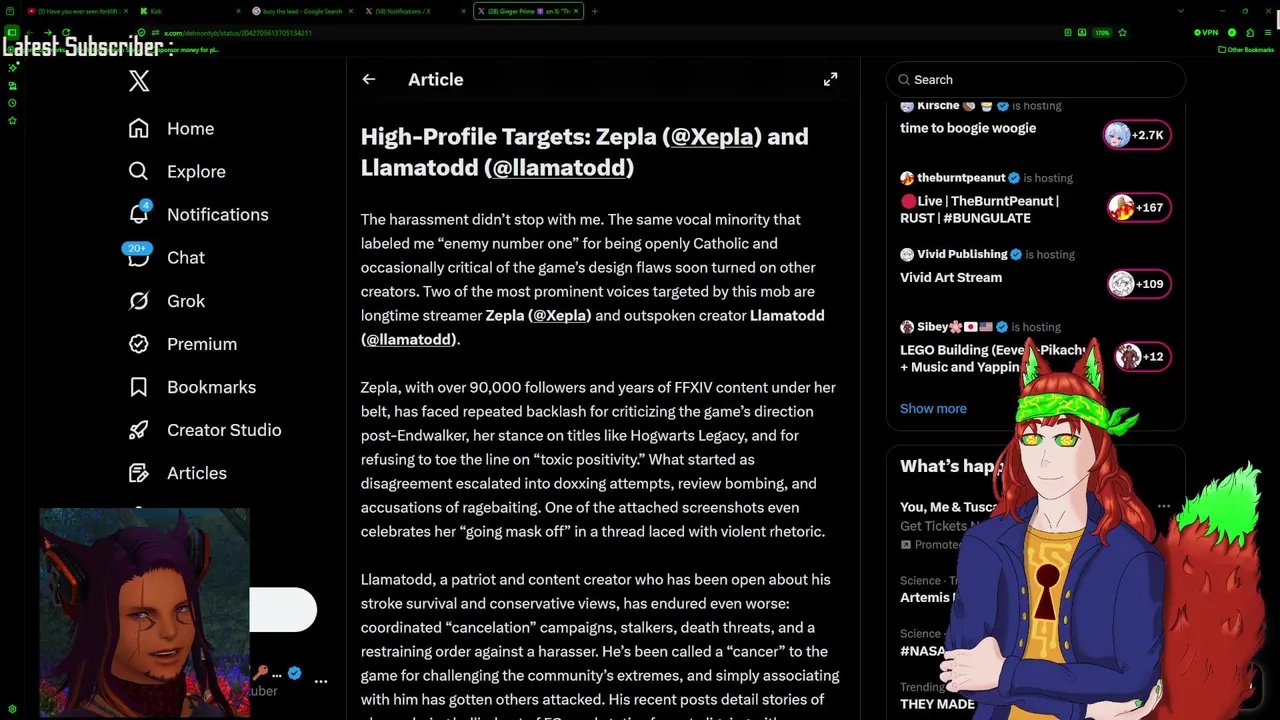Open the @Xepla link in the paragraph
Screen dimensions: 1280x720
[560, 315]
